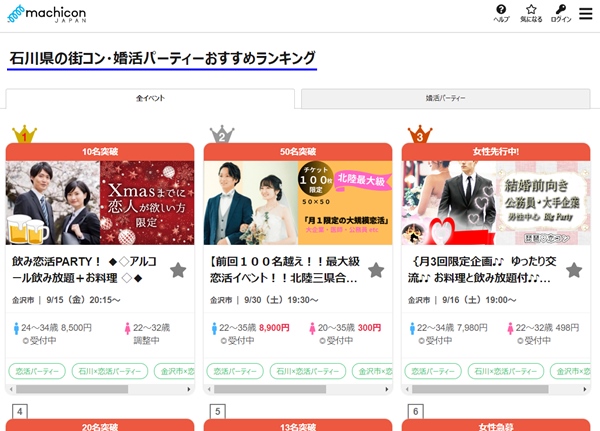Click the pink female price 300円
This screenshot has height=431, width=600.
pyautogui.click(x=370, y=328)
